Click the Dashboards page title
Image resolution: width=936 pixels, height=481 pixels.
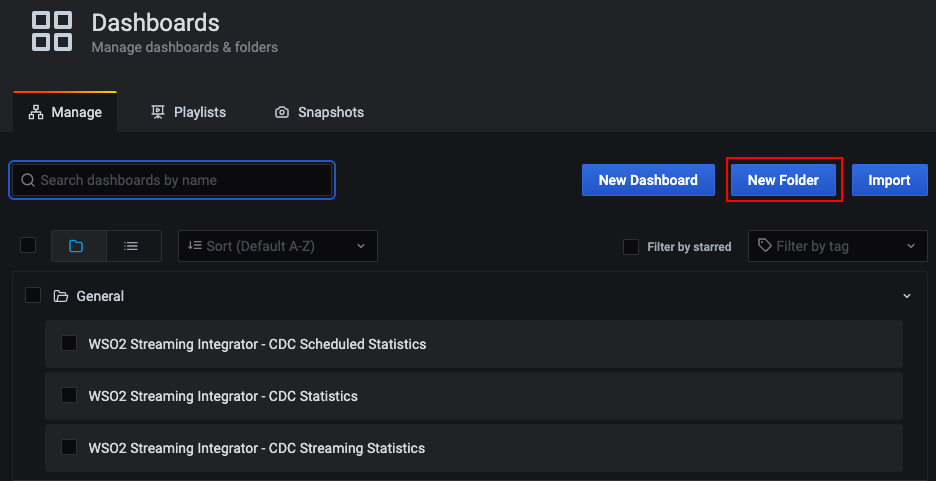click(x=155, y=23)
